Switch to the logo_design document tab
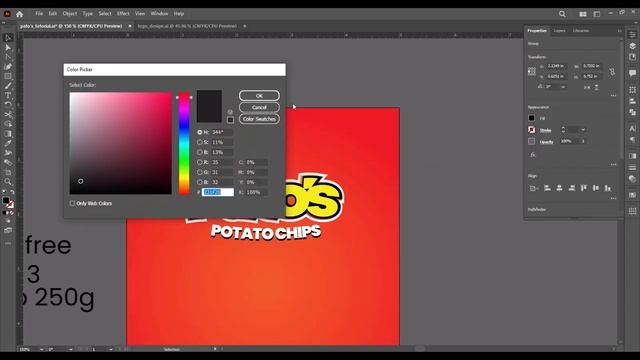The image size is (640, 360). pyautogui.click(x=187, y=26)
